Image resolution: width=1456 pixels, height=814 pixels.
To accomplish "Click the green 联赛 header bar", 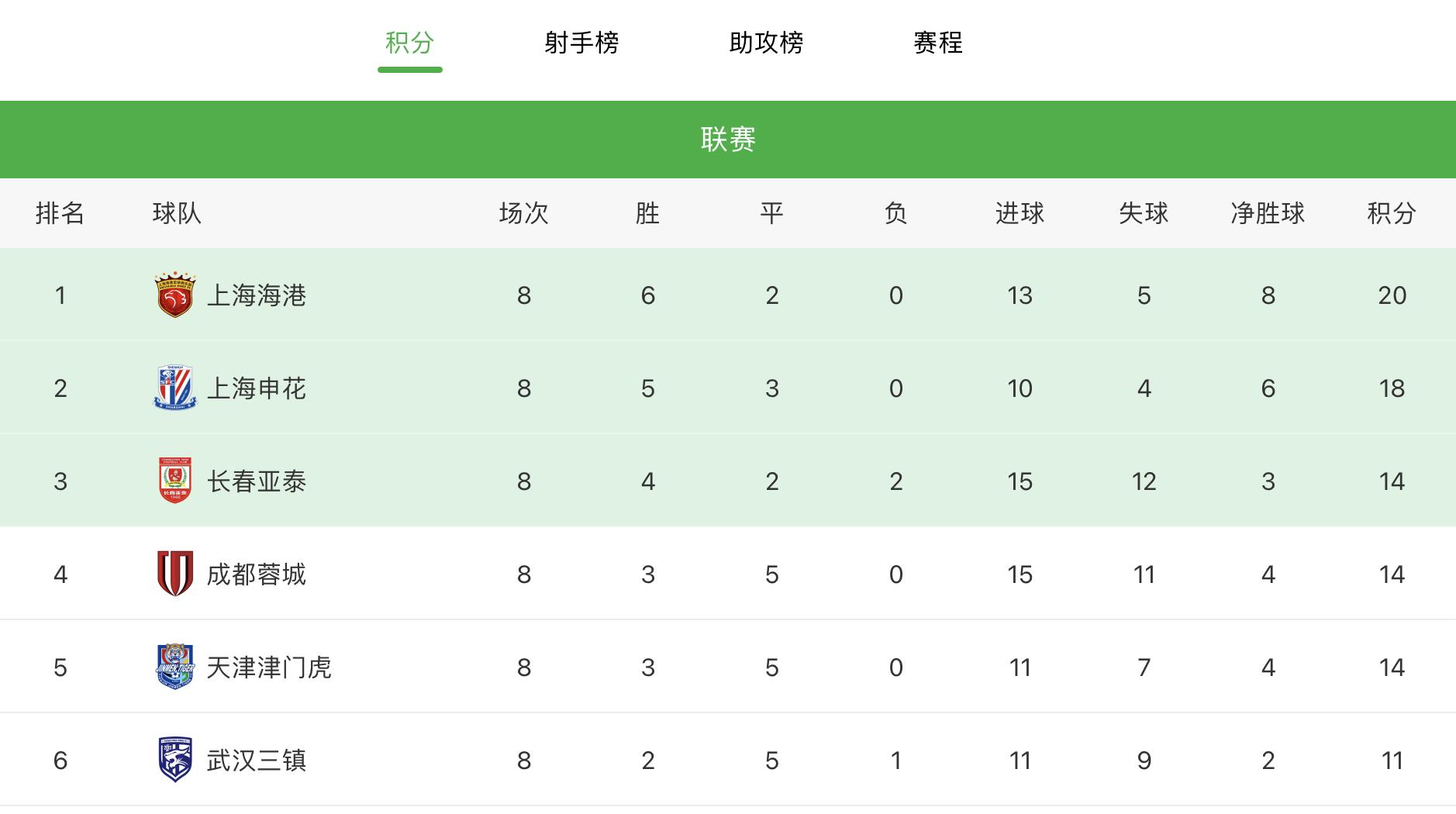I will click(x=728, y=140).
